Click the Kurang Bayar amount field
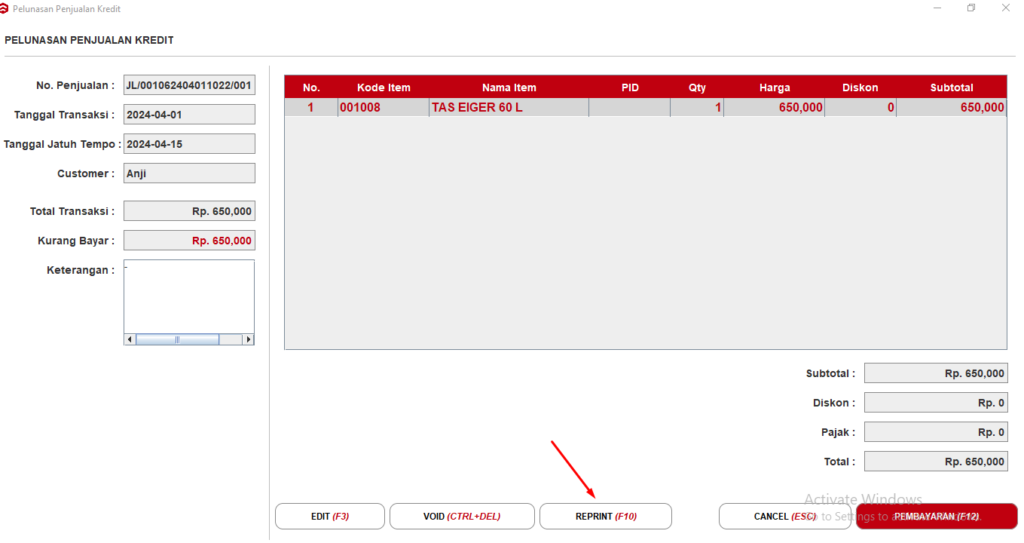 (x=189, y=241)
